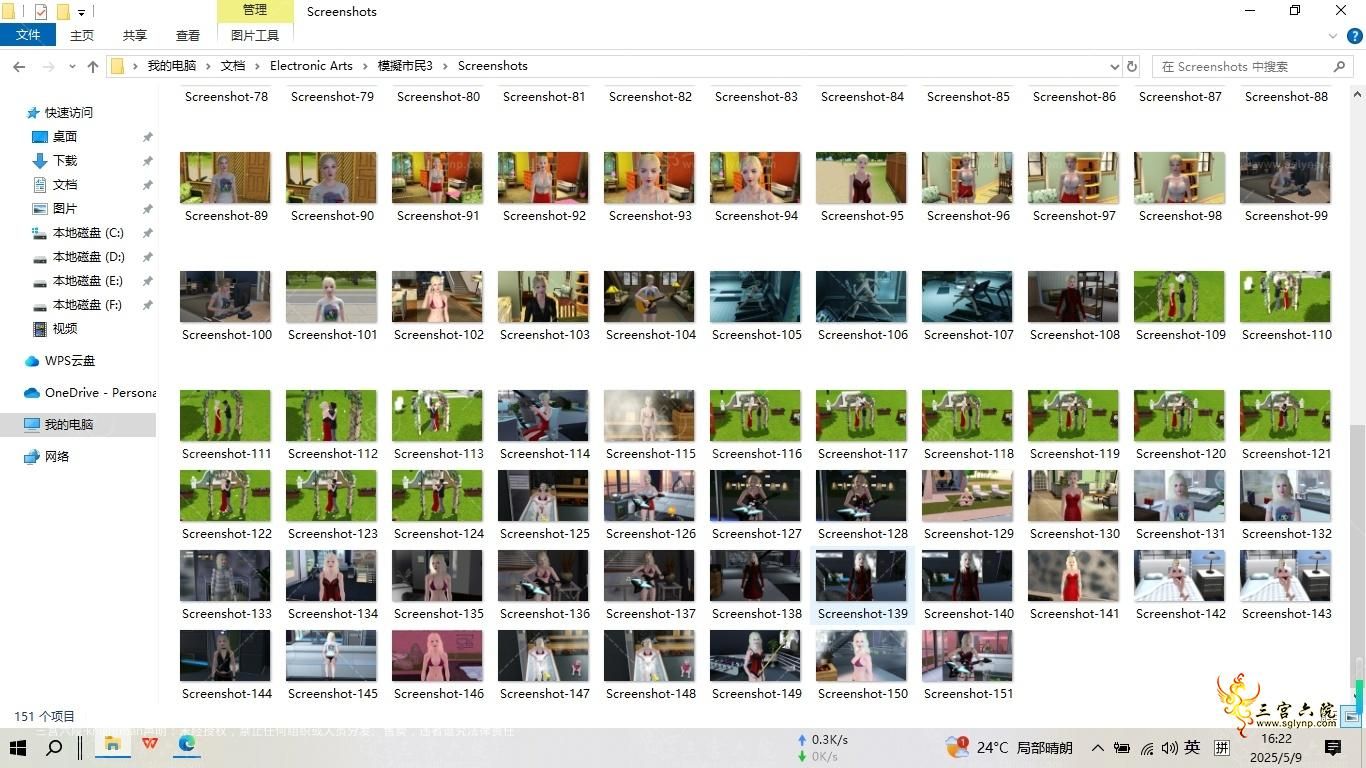Click 文档 in address breadcrumb
1366x768 pixels.
[233, 66]
